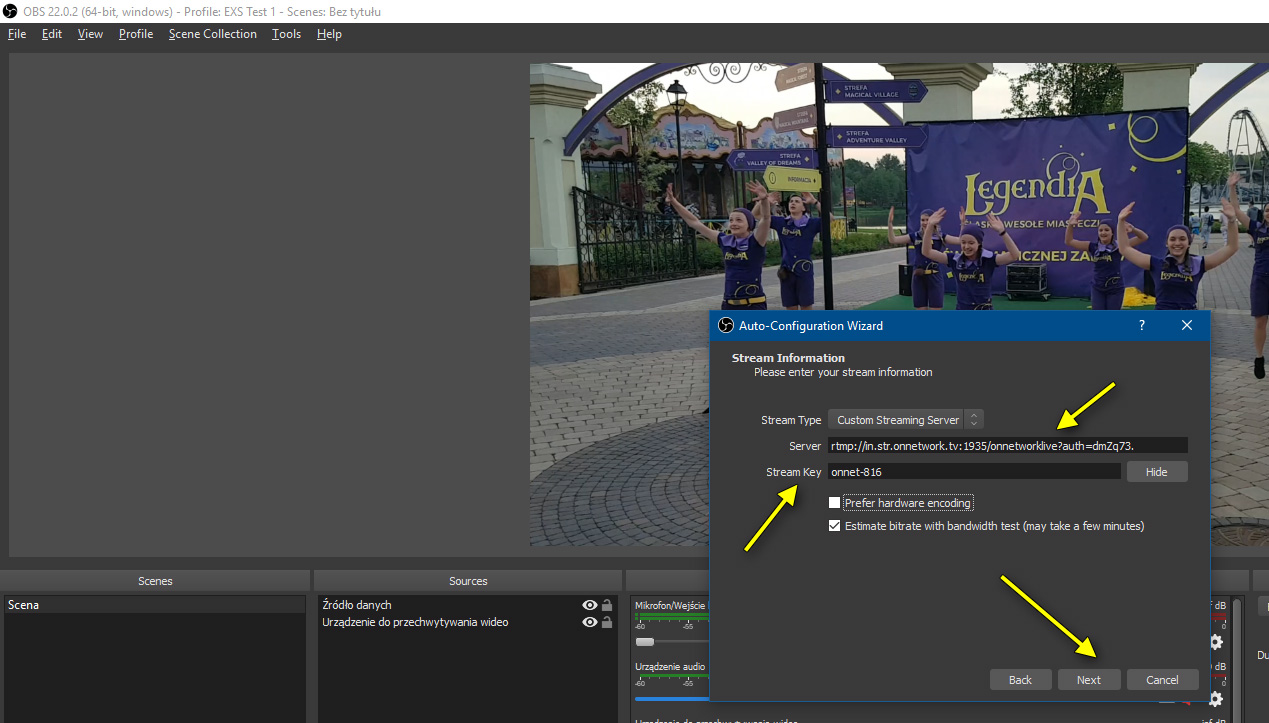Click the Mikrofon/Wejście label in the mixer

(x=671, y=605)
